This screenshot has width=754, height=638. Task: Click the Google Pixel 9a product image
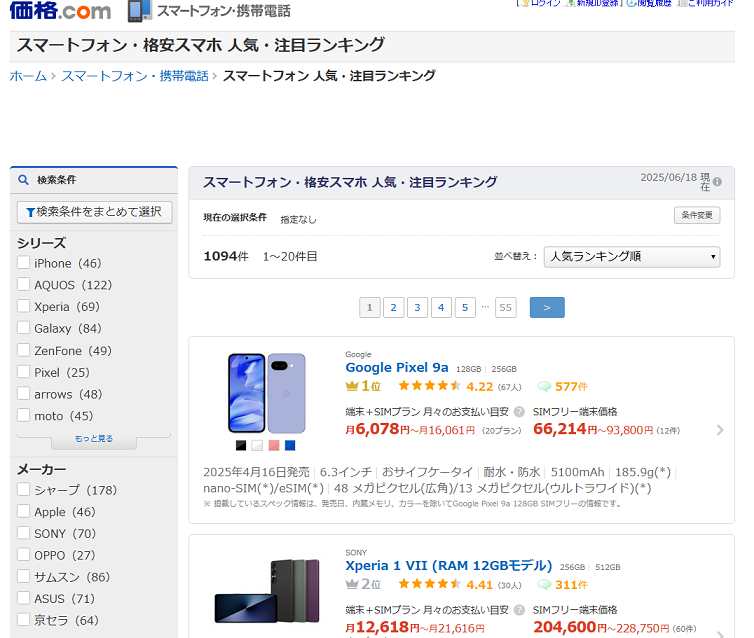(x=267, y=393)
